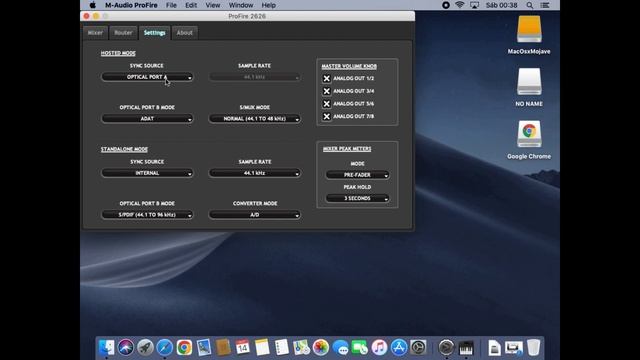Open the Trash in the dock
The height and width of the screenshot is (360, 640).
pyautogui.click(x=533, y=347)
